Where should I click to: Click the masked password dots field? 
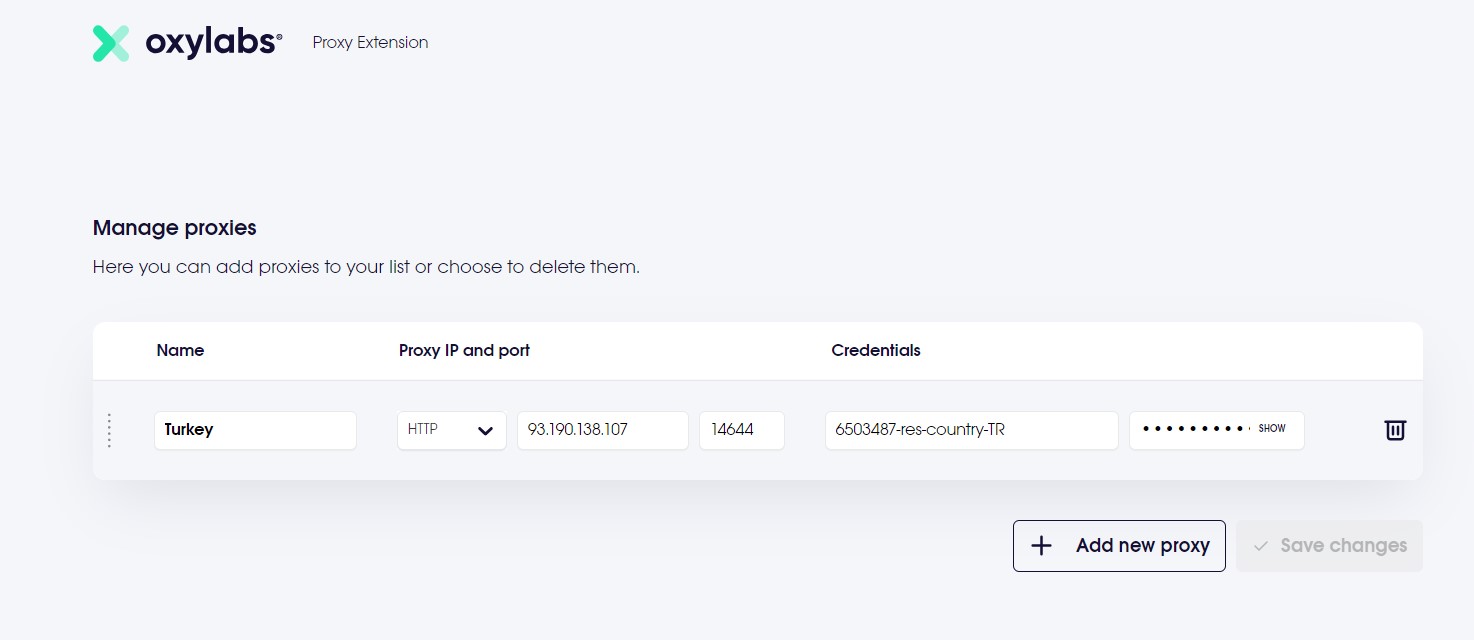click(1194, 430)
